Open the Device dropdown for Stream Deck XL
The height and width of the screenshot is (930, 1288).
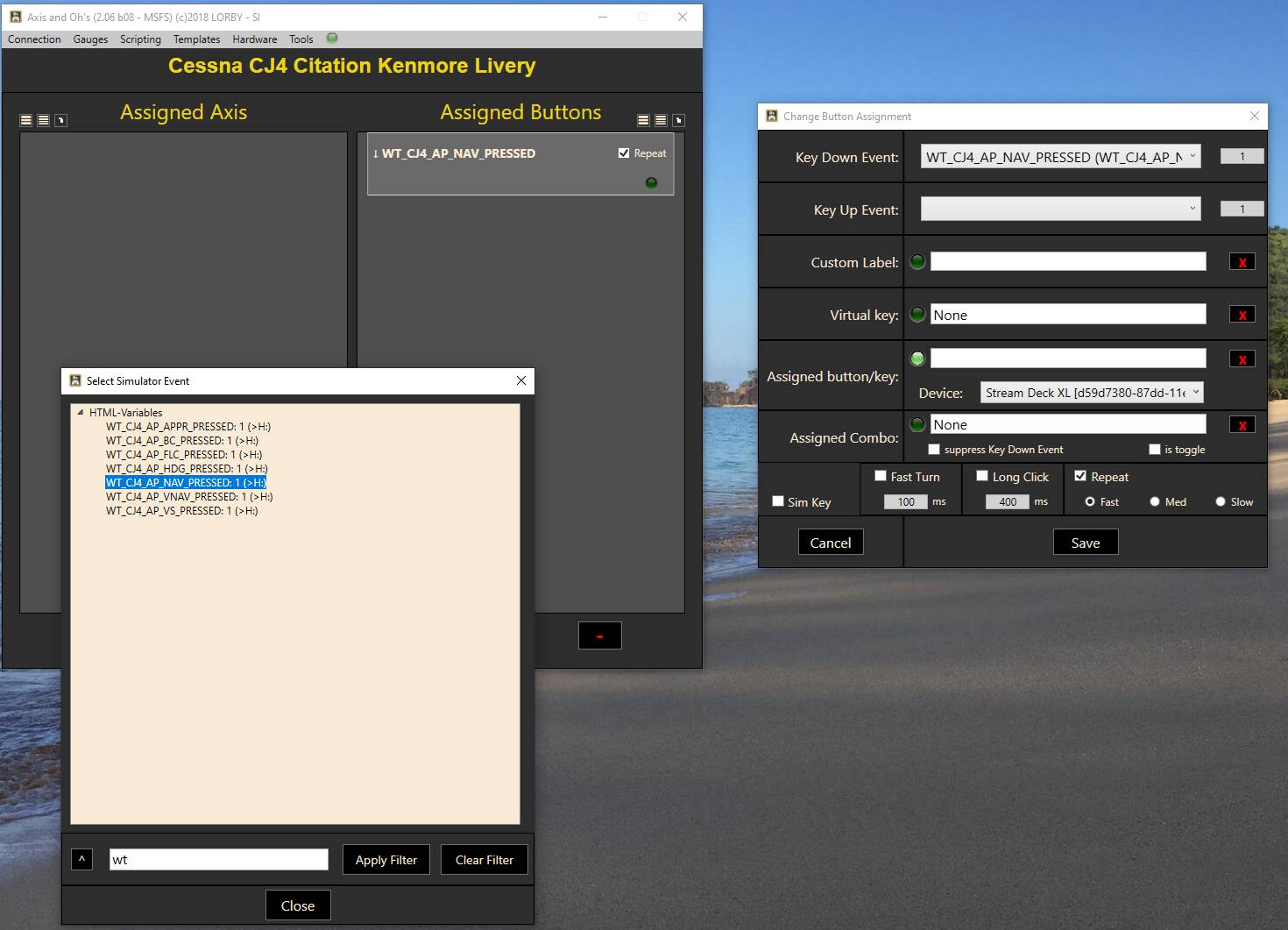coord(1092,393)
